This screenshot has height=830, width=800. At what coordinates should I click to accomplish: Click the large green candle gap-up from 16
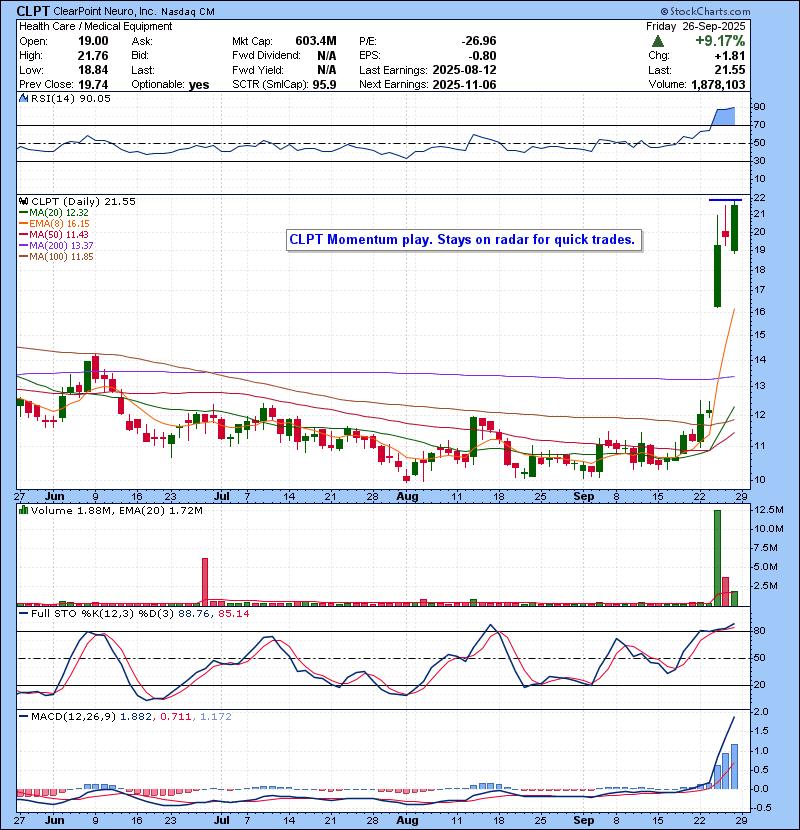[x=717, y=275]
